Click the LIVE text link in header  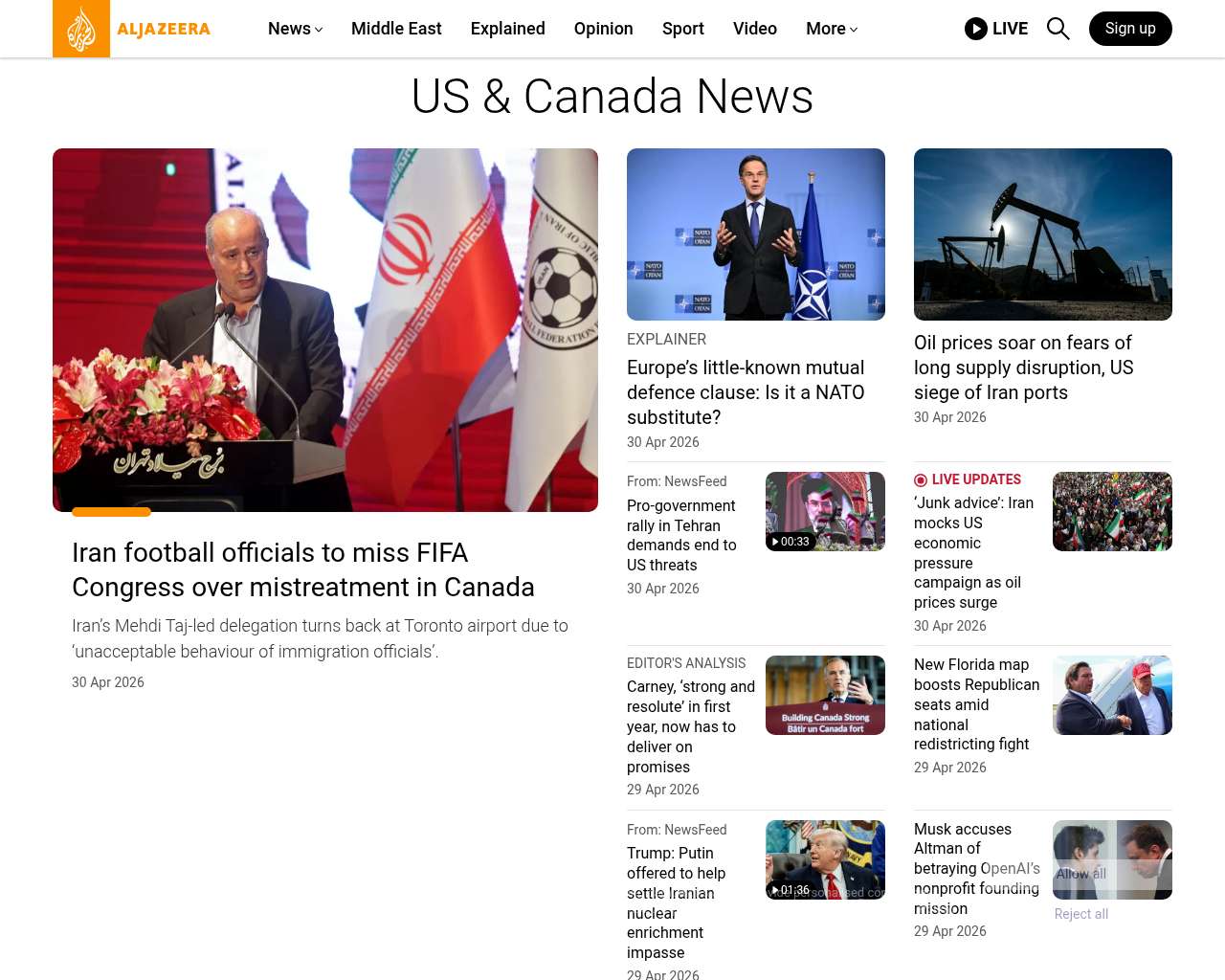[1010, 29]
